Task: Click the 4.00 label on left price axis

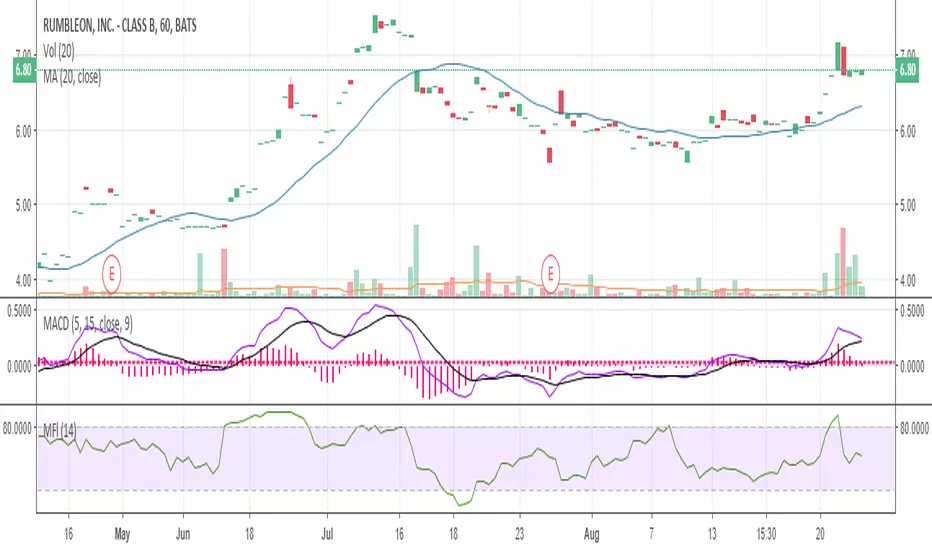Action: pyautogui.click(x=23, y=280)
